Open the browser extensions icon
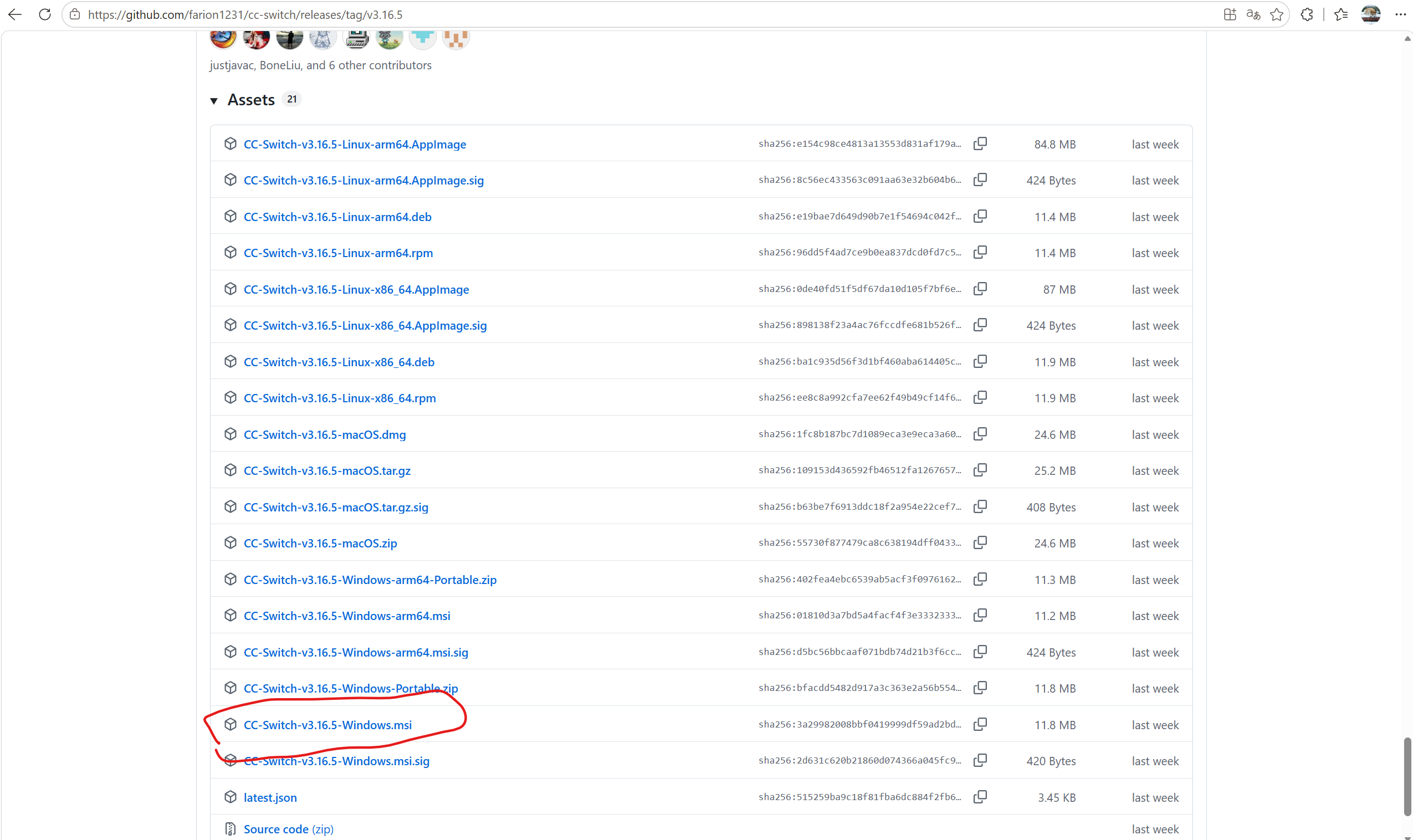The image size is (1413, 840). tap(1307, 15)
